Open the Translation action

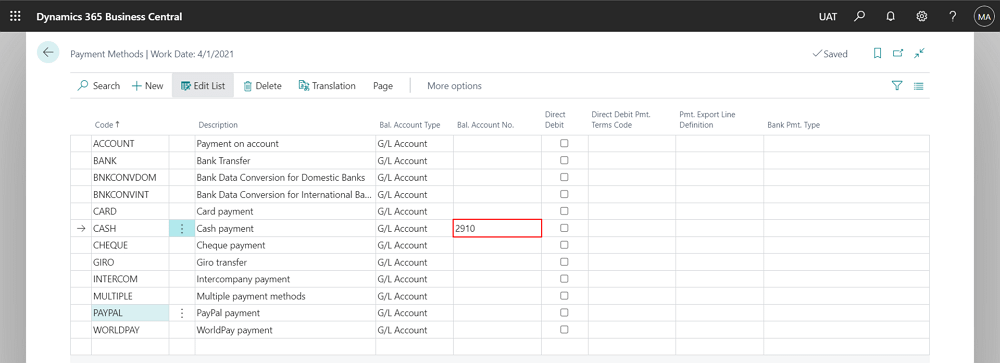[x=327, y=85]
